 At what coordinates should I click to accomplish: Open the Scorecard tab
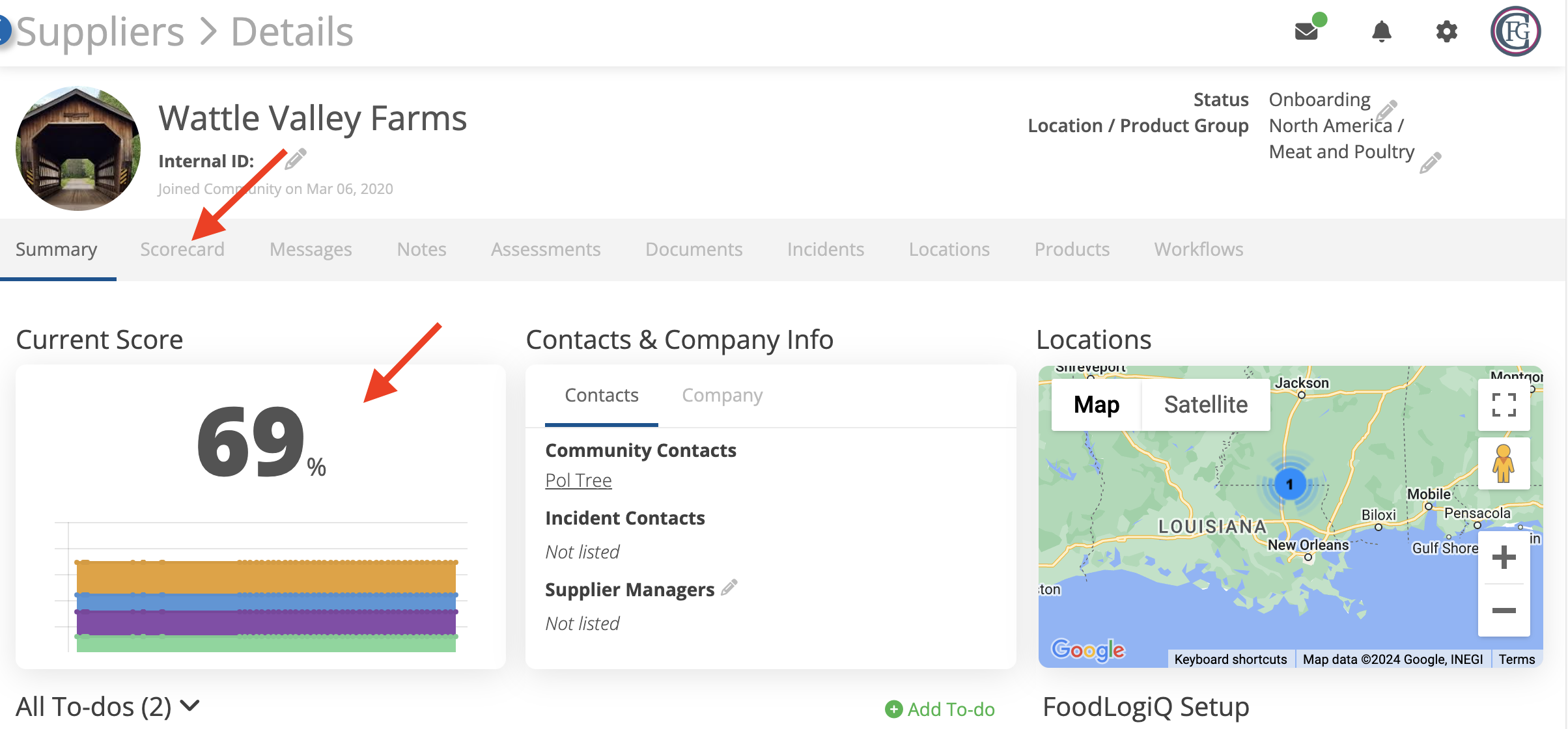tap(182, 249)
